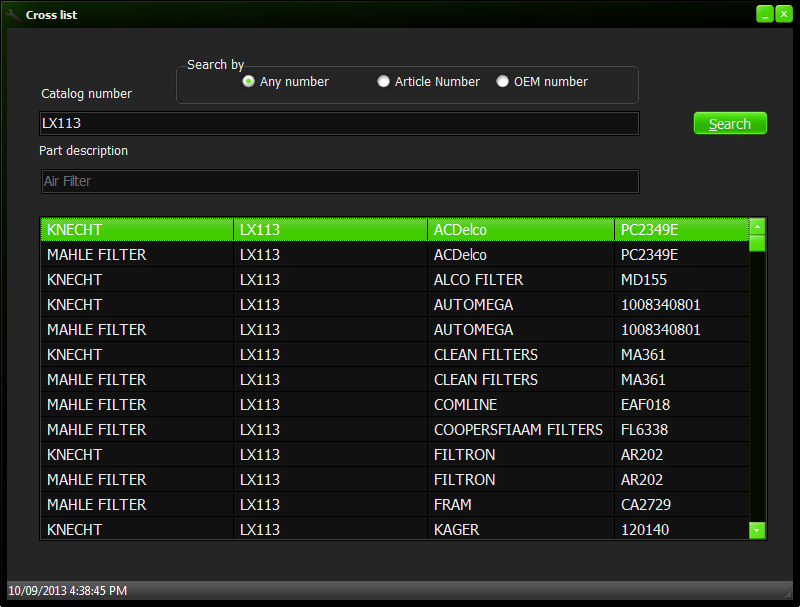The height and width of the screenshot is (607, 800).
Task: Click the results list scrollbar thumb
Action: coord(757,243)
